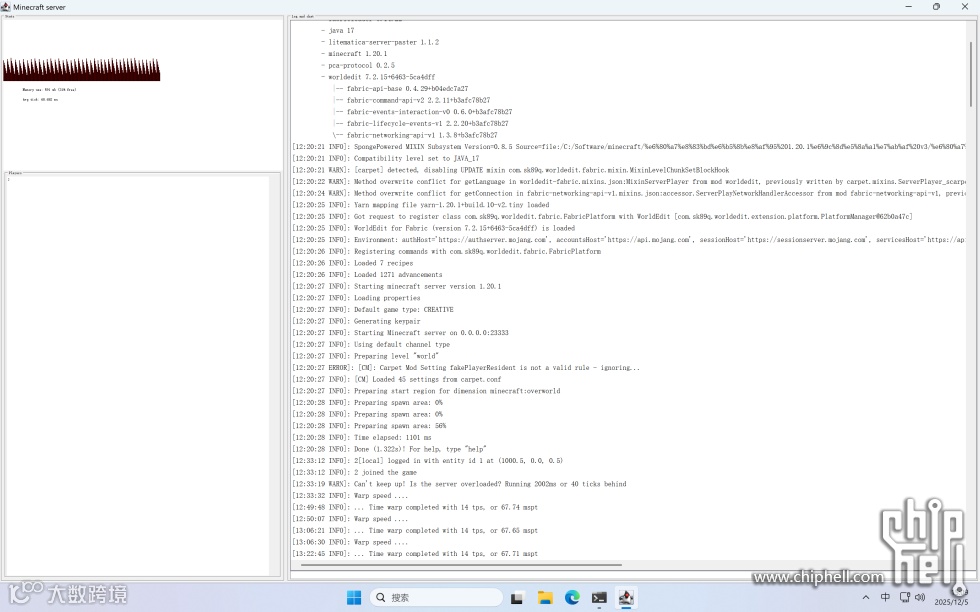Click 'Preparing spawn area: 56%' line
Viewport: 980px width, 612px height.
pos(369,426)
